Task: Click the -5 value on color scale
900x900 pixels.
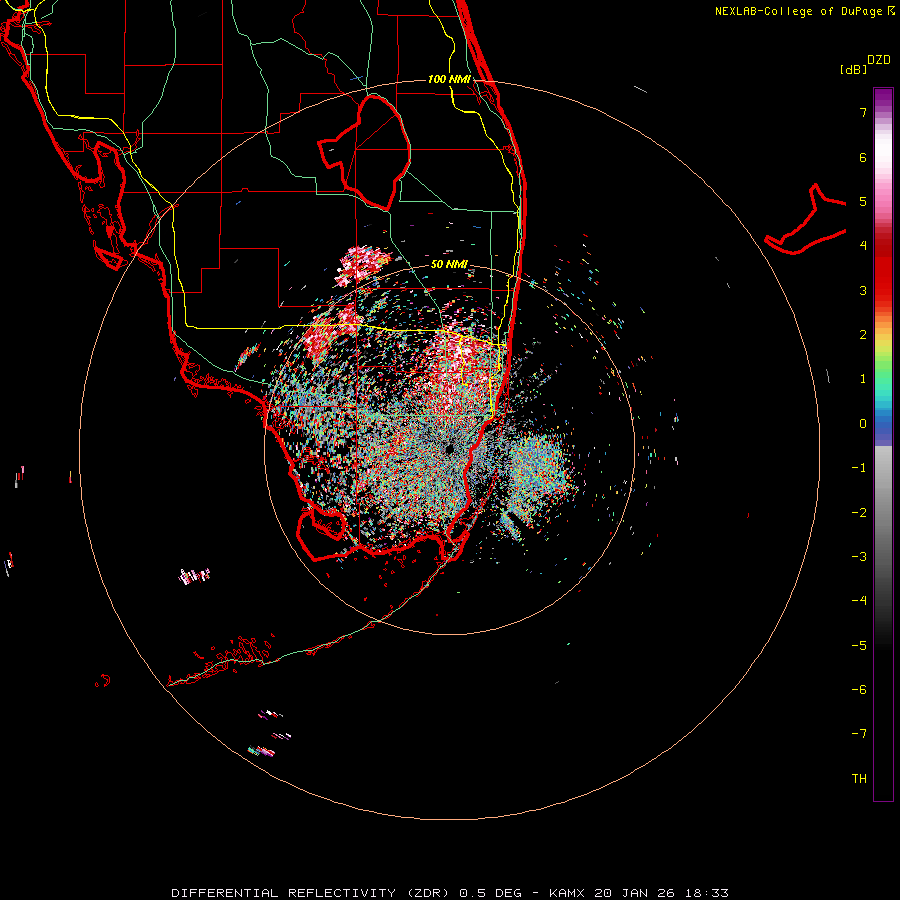Action: click(x=859, y=646)
